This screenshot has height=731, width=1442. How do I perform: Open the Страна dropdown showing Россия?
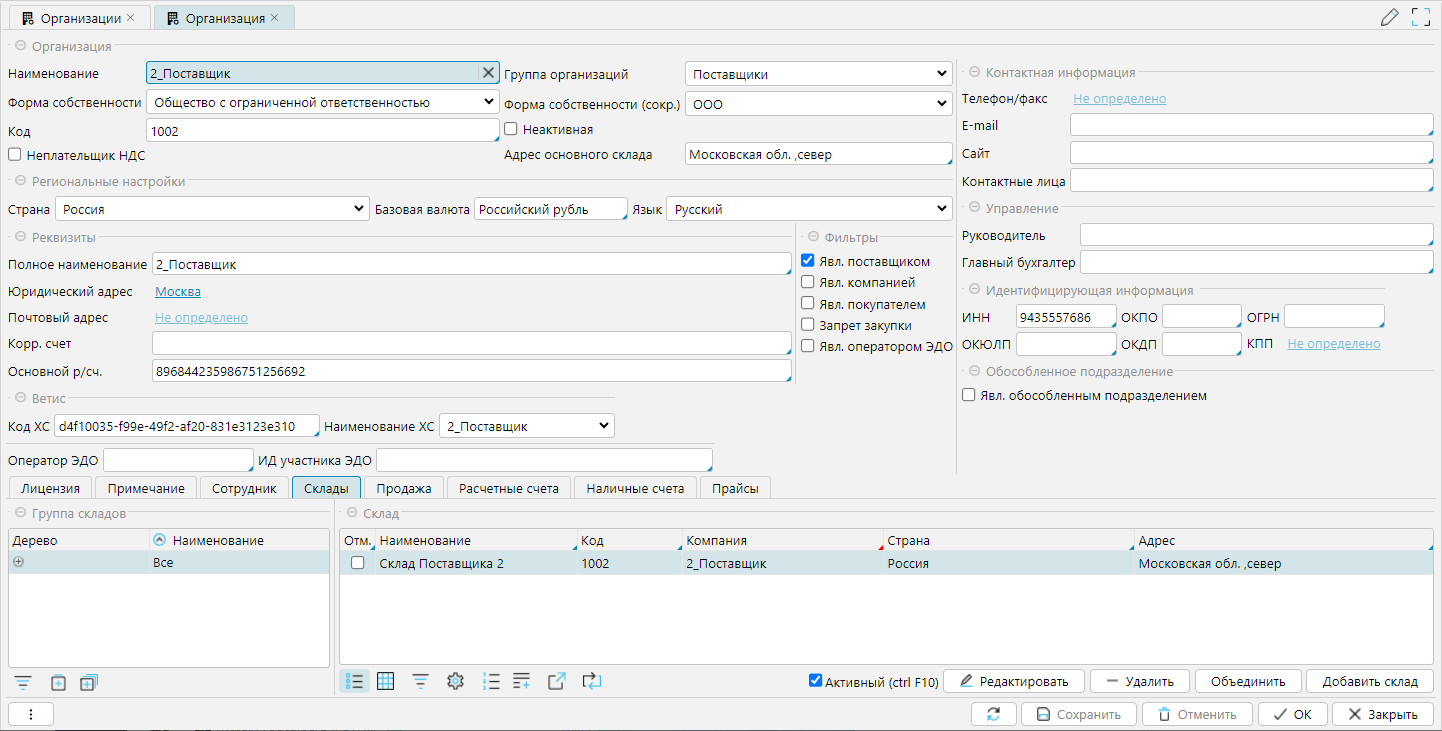[212, 209]
